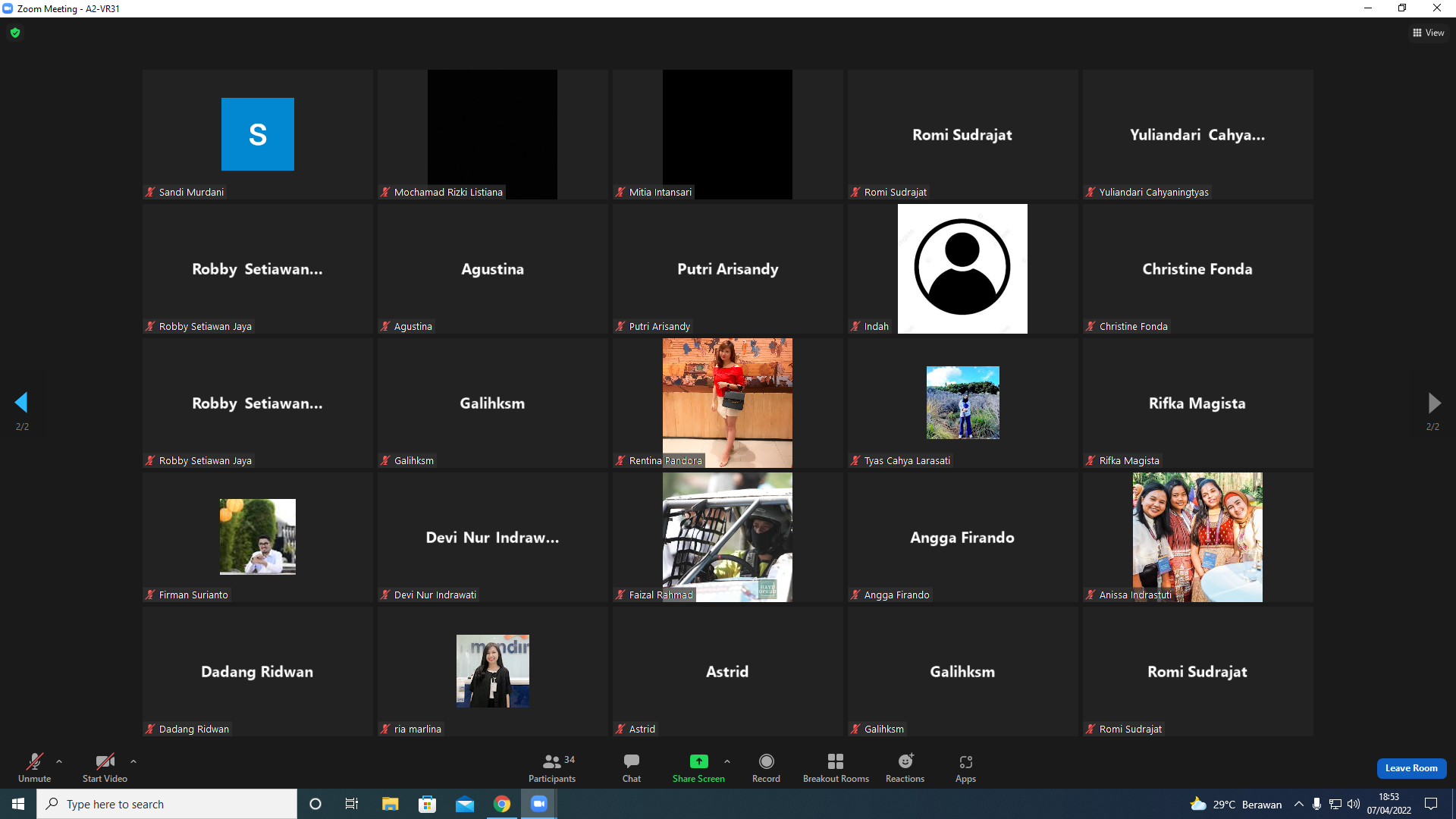
Task: Click the Zoom icon on the taskbar
Action: coord(539,804)
